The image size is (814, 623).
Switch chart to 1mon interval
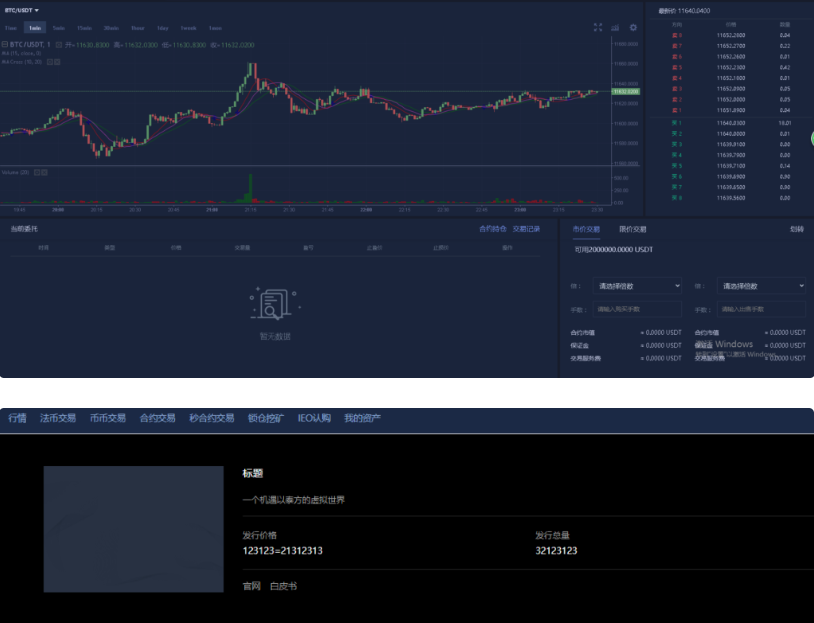pyautogui.click(x=215, y=28)
